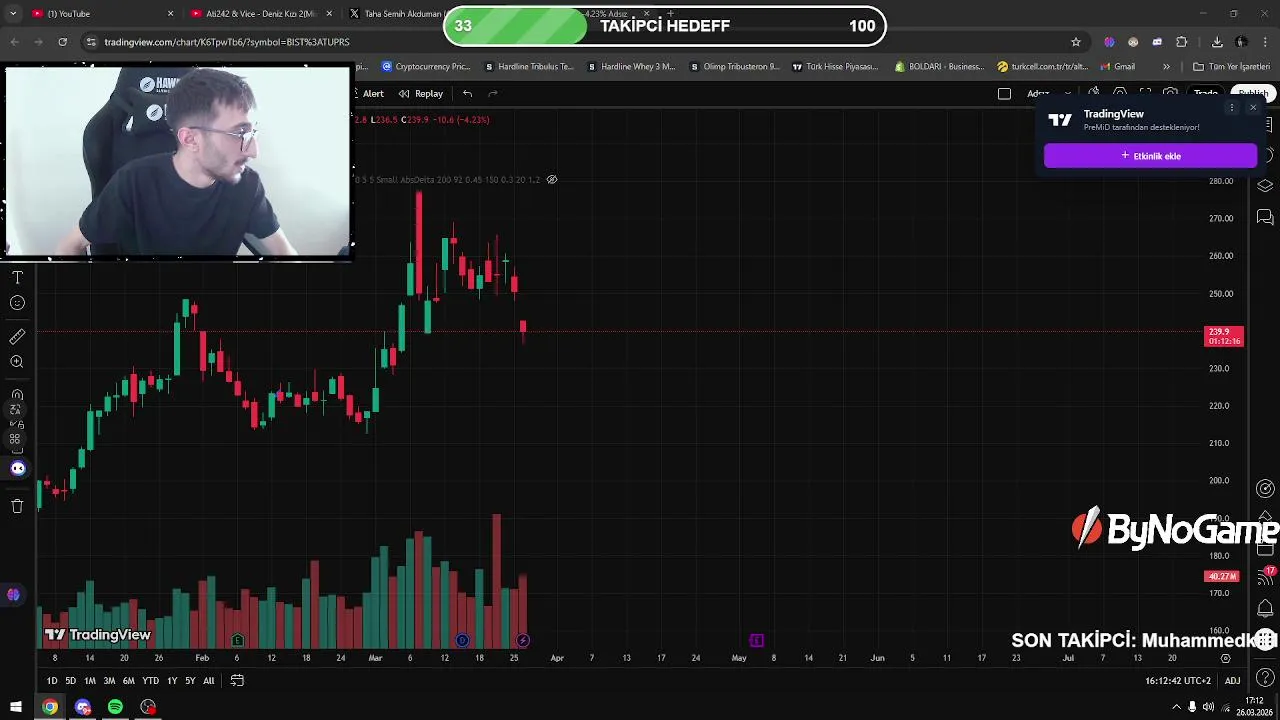The width and height of the screenshot is (1280, 720).
Task: Close the TradingView PreMiD popup
Action: tap(1253, 108)
